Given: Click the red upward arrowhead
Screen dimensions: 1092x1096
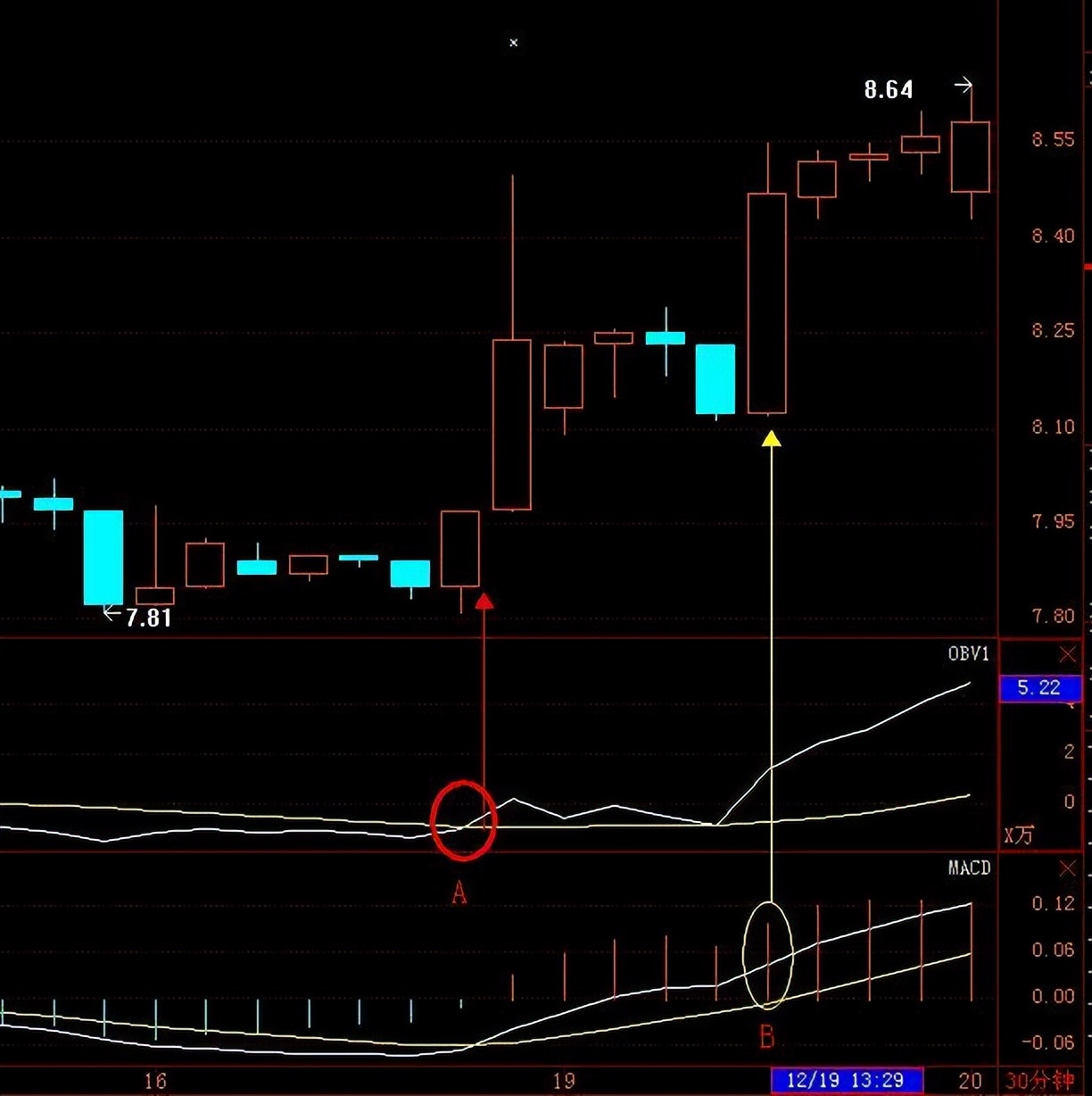Looking at the screenshot, I should pyautogui.click(x=484, y=602).
